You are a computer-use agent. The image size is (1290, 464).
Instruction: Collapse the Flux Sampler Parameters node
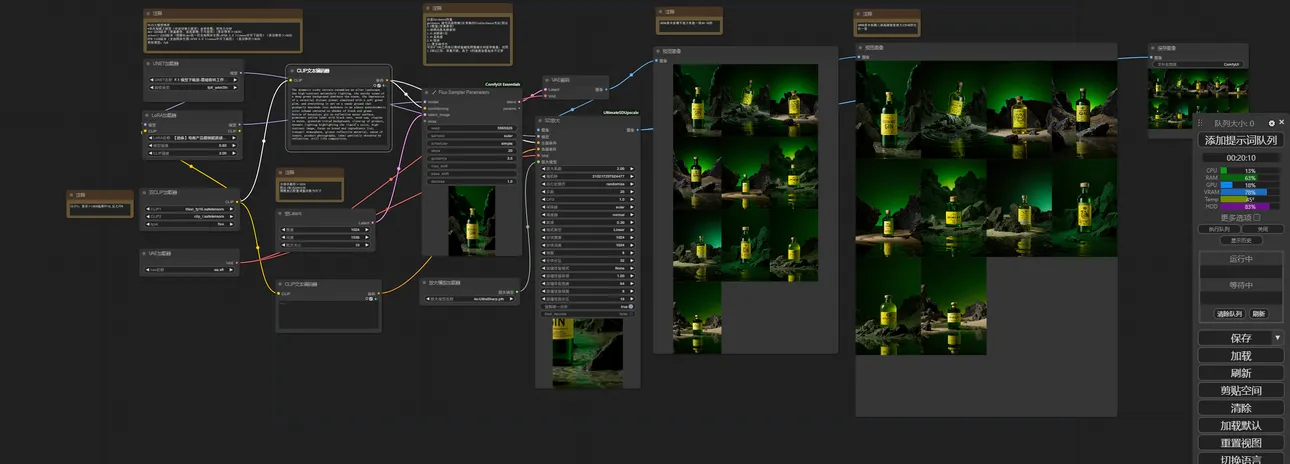click(x=425, y=92)
